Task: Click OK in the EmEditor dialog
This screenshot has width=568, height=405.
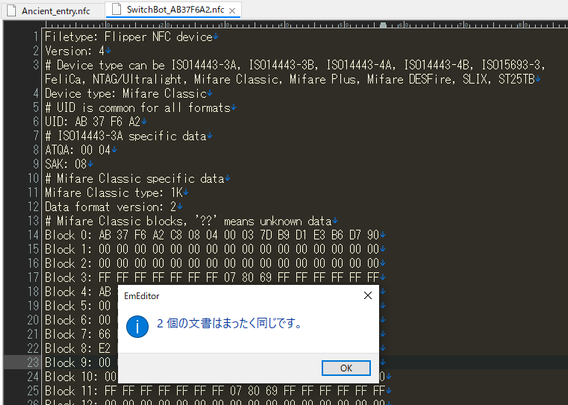Action: (346, 368)
